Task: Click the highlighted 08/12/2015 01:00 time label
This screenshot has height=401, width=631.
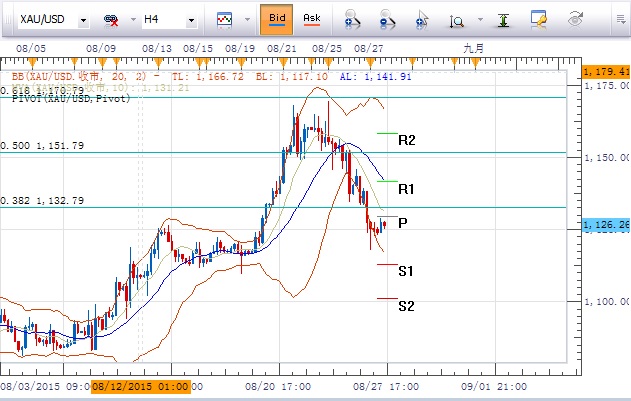Action: pos(140,387)
